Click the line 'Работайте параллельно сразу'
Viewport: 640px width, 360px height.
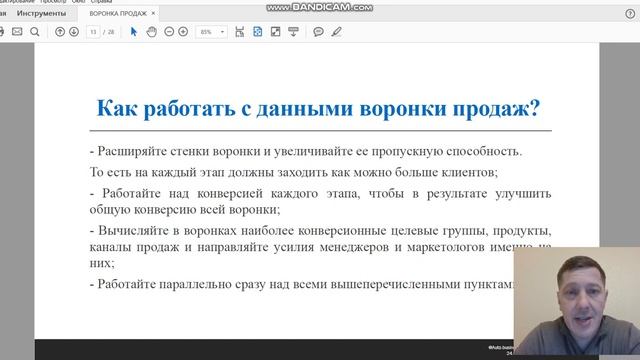click(x=301, y=284)
